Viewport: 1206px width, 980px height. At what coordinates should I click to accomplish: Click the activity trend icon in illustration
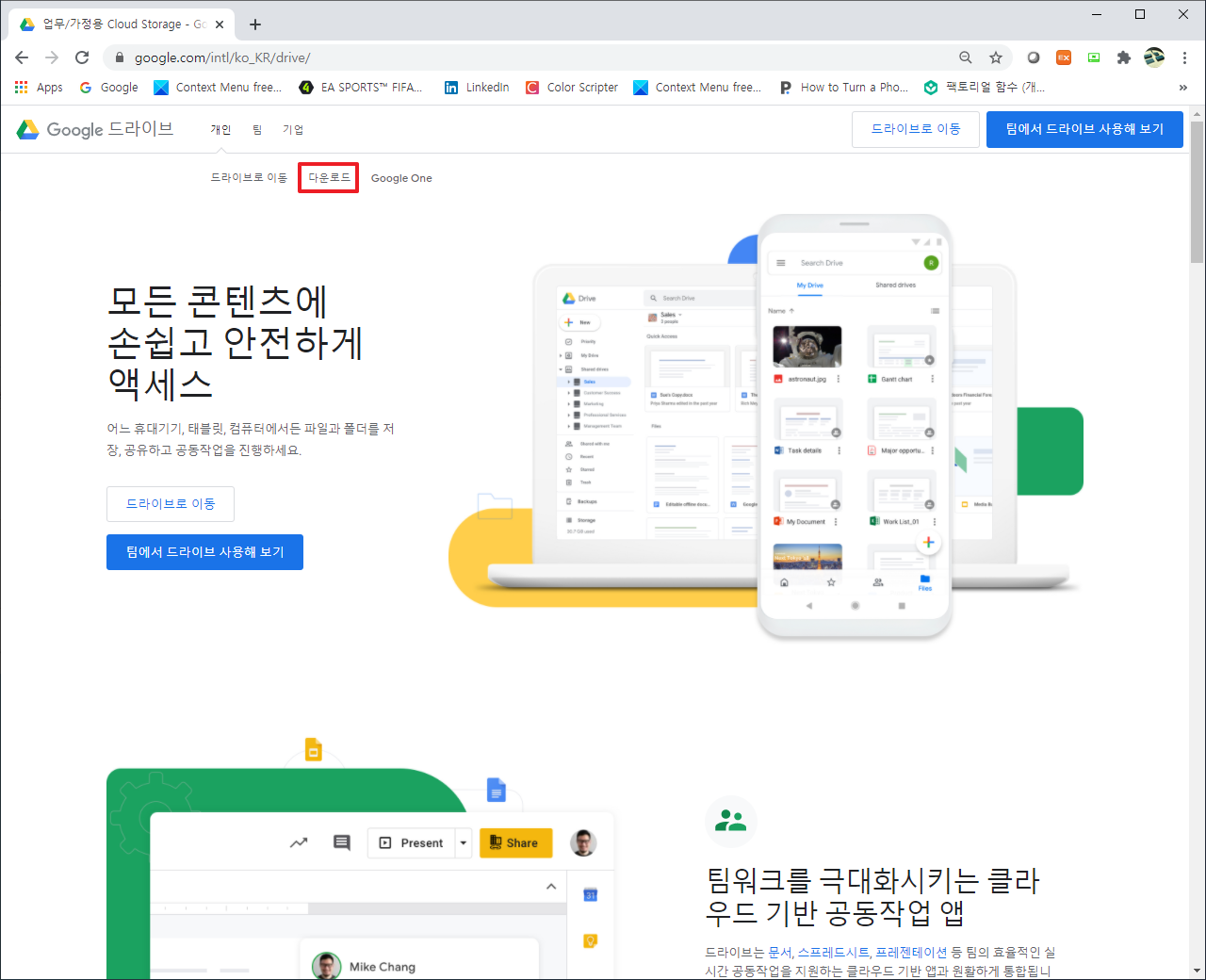(x=299, y=842)
